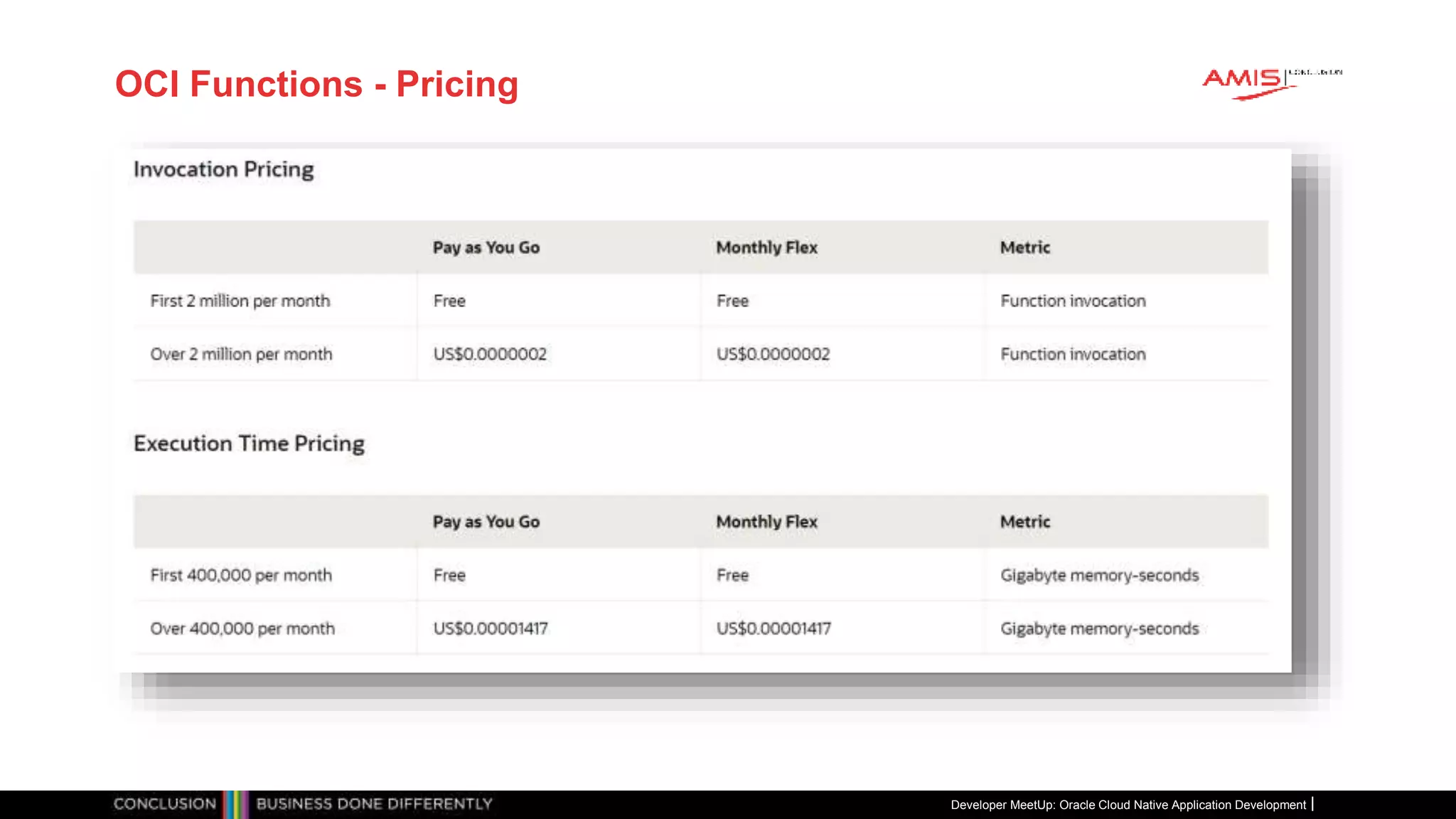Click Monthly Flex 'US$0.00001417' price
This screenshot has height=819, width=1456.
(773, 628)
